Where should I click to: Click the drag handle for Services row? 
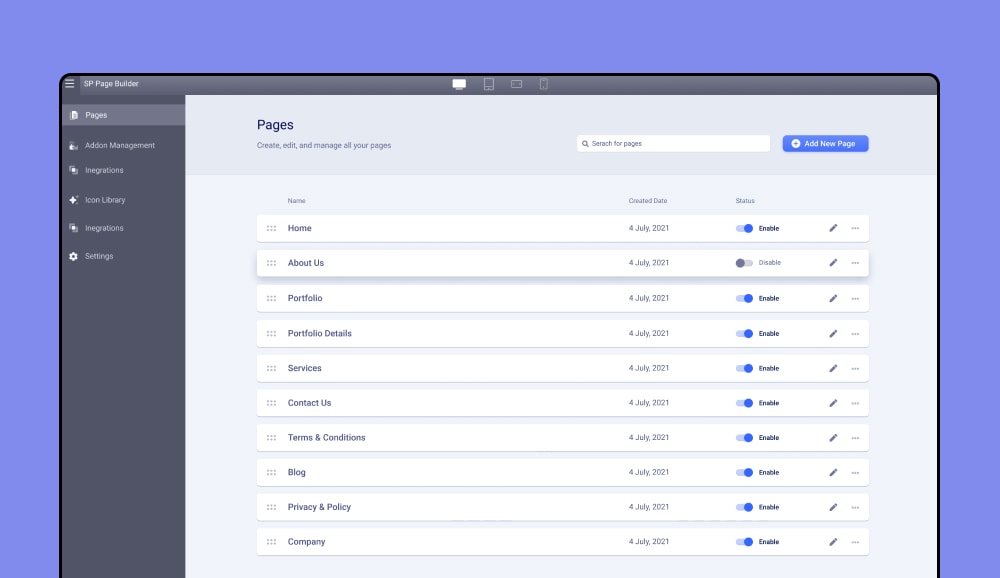[271, 368]
